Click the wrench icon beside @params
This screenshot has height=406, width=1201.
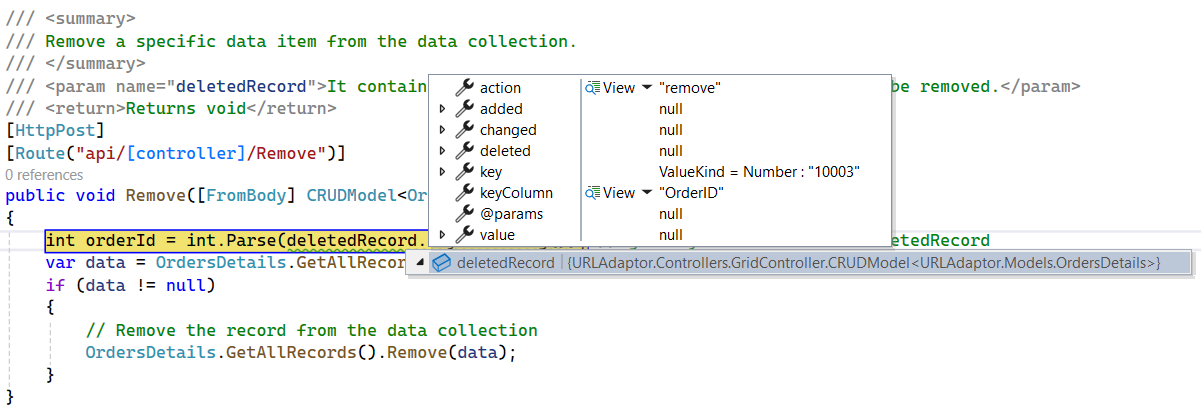click(x=464, y=214)
